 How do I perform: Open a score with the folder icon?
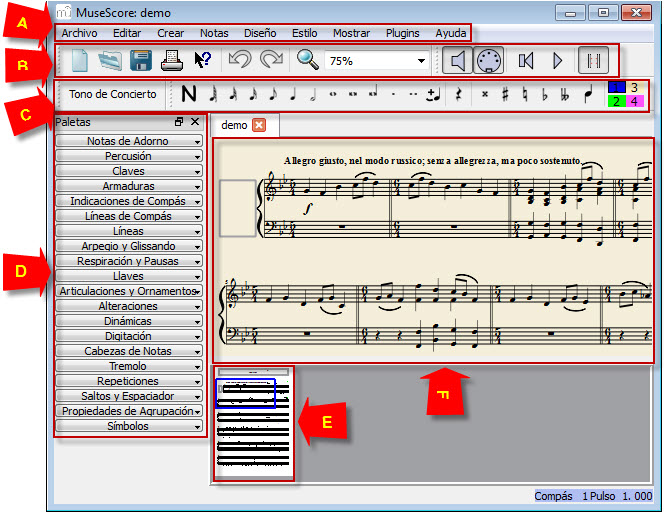tap(110, 61)
